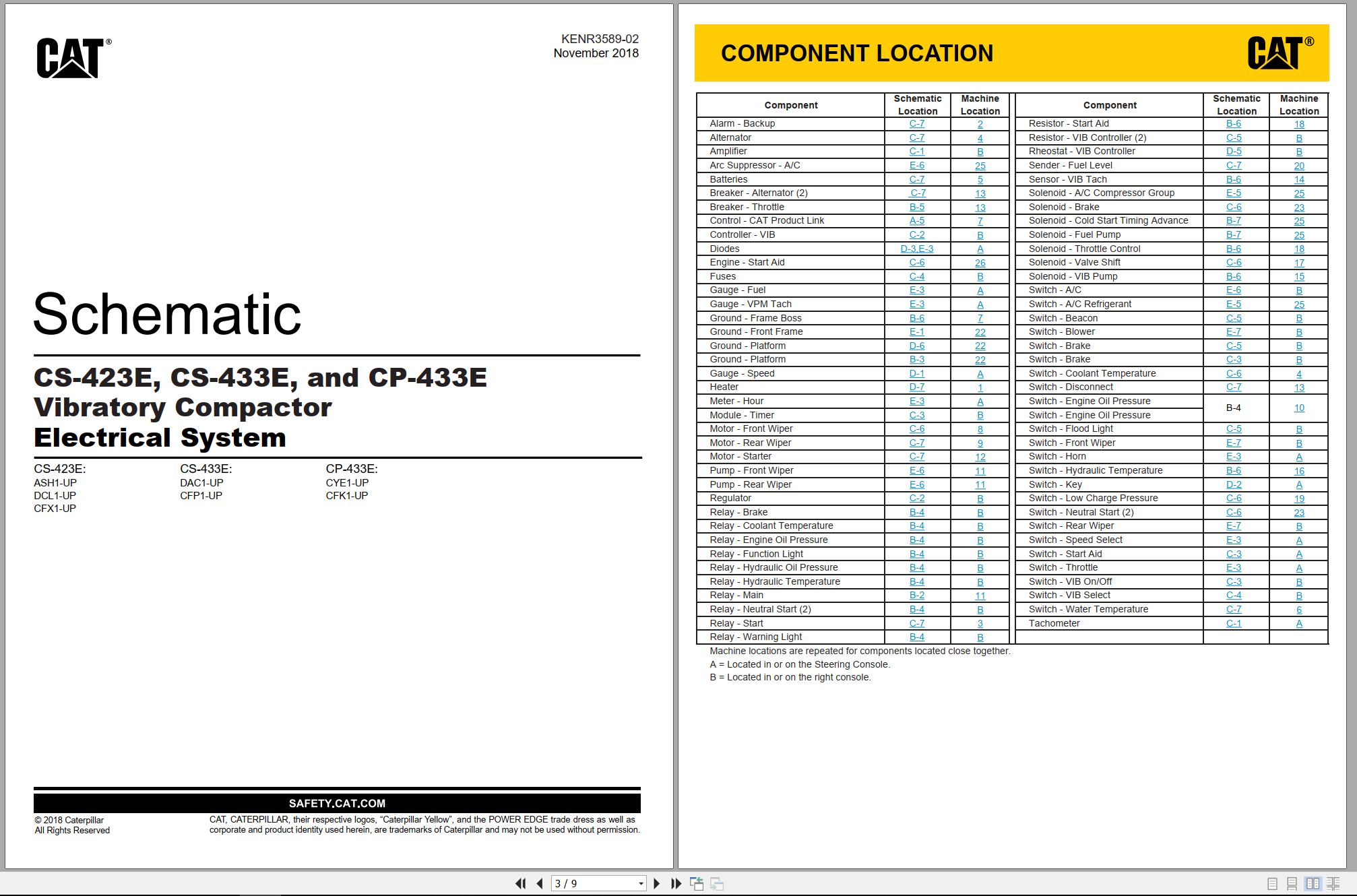Viewport: 1357px width, 896px height.
Task: Open machine location 6 for Switch - Water Temperature
Action: click(x=1298, y=610)
